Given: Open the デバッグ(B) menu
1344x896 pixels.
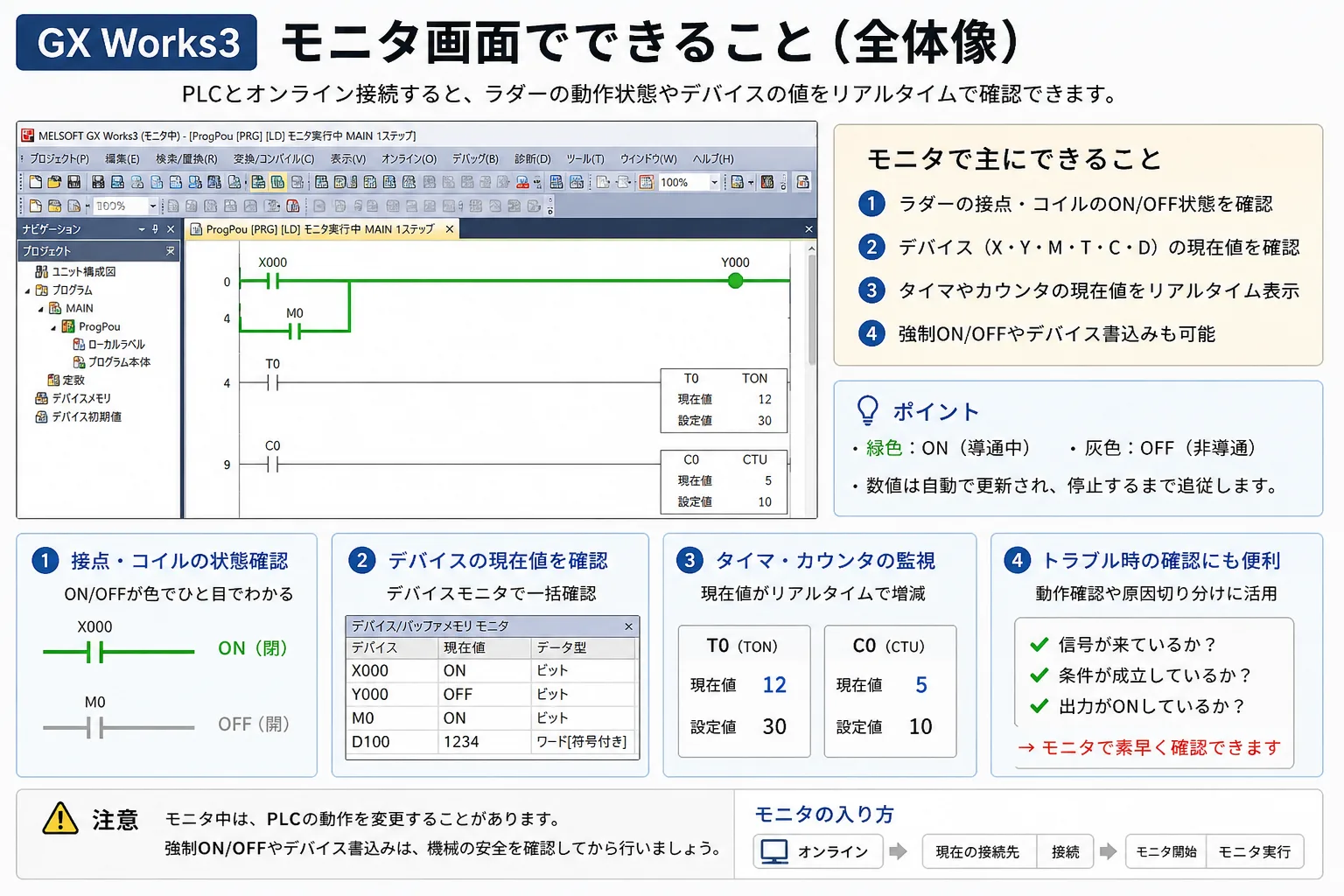Looking at the screenshot, I should (x=475, y=159).
